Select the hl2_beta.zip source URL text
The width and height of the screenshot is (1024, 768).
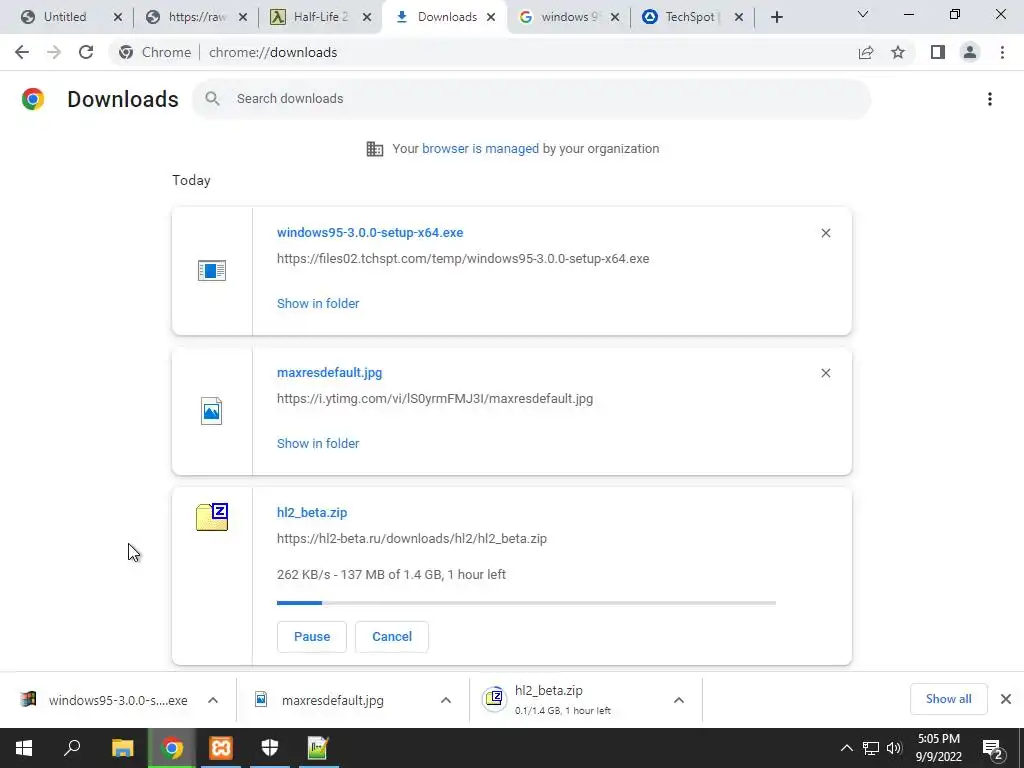pos(411,539)
